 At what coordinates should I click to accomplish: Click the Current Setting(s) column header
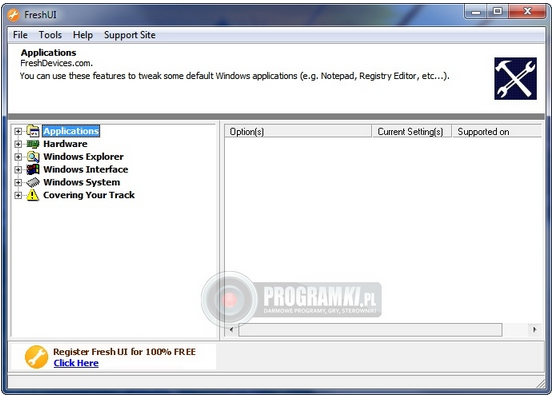click(x=412, y=131)
